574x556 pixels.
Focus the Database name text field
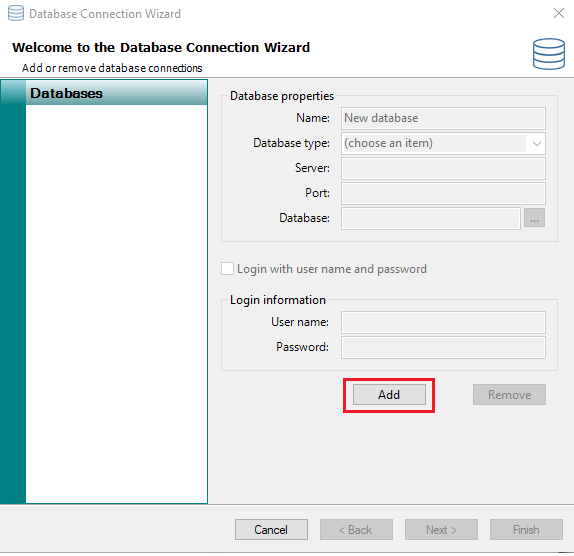click(x=430, y=218)
